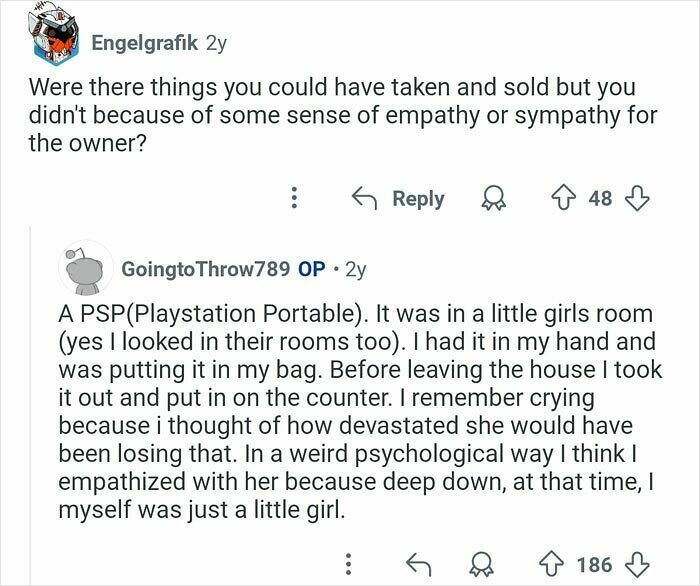This screenshot has width=700, height=586.
Task: Give award to GoingtoThrow789's reply
Action: (x=482, y=565)
